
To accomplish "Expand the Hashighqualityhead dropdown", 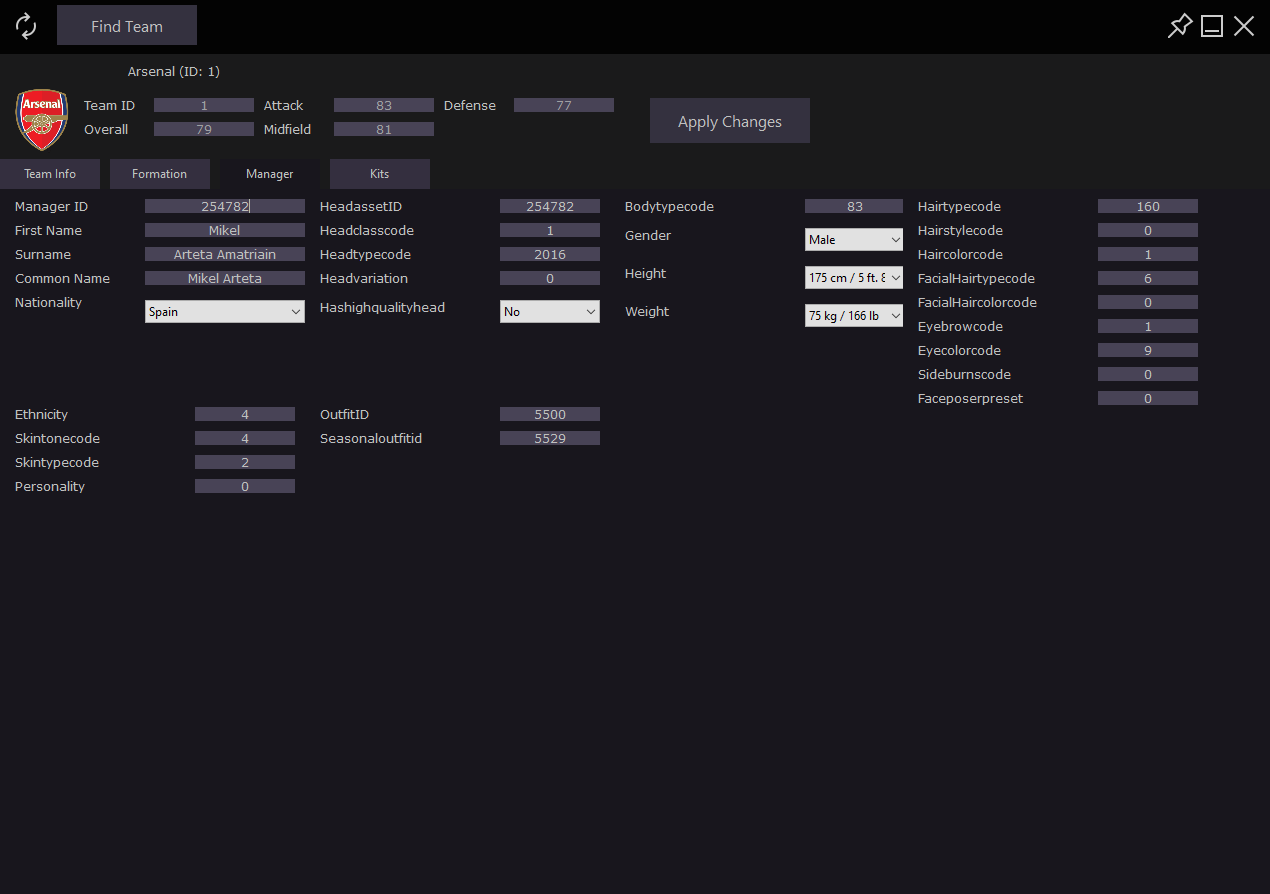I will [550, 311].
